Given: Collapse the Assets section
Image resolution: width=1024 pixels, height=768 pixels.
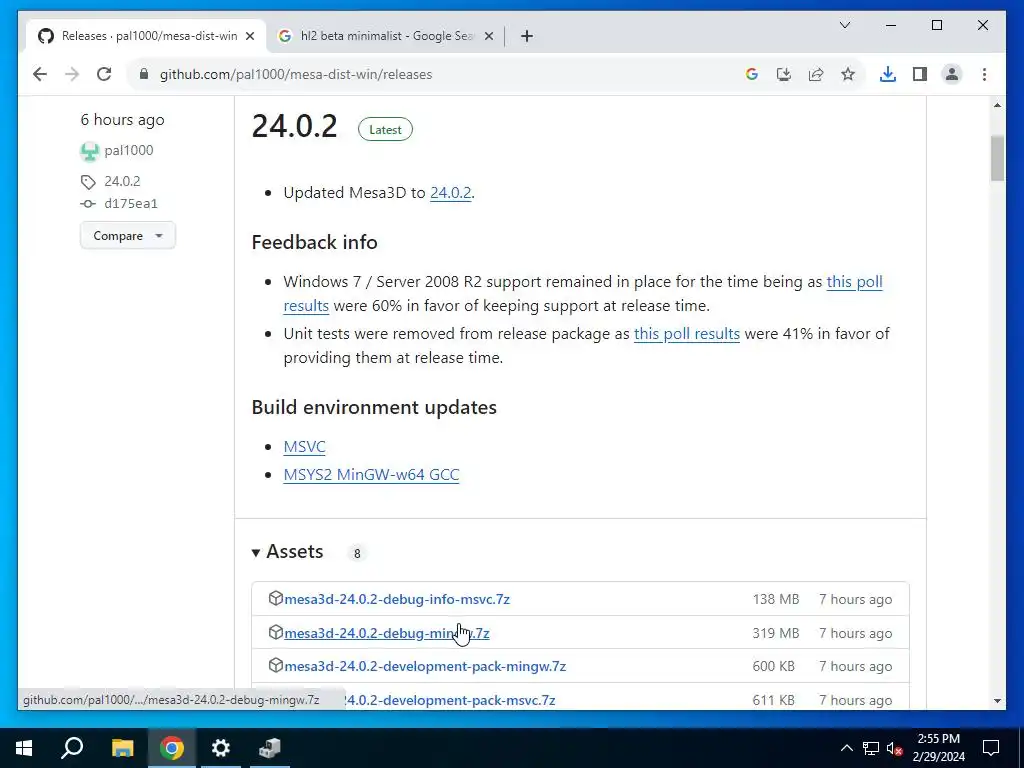Looking at the screenshot, I should [287, 552].
